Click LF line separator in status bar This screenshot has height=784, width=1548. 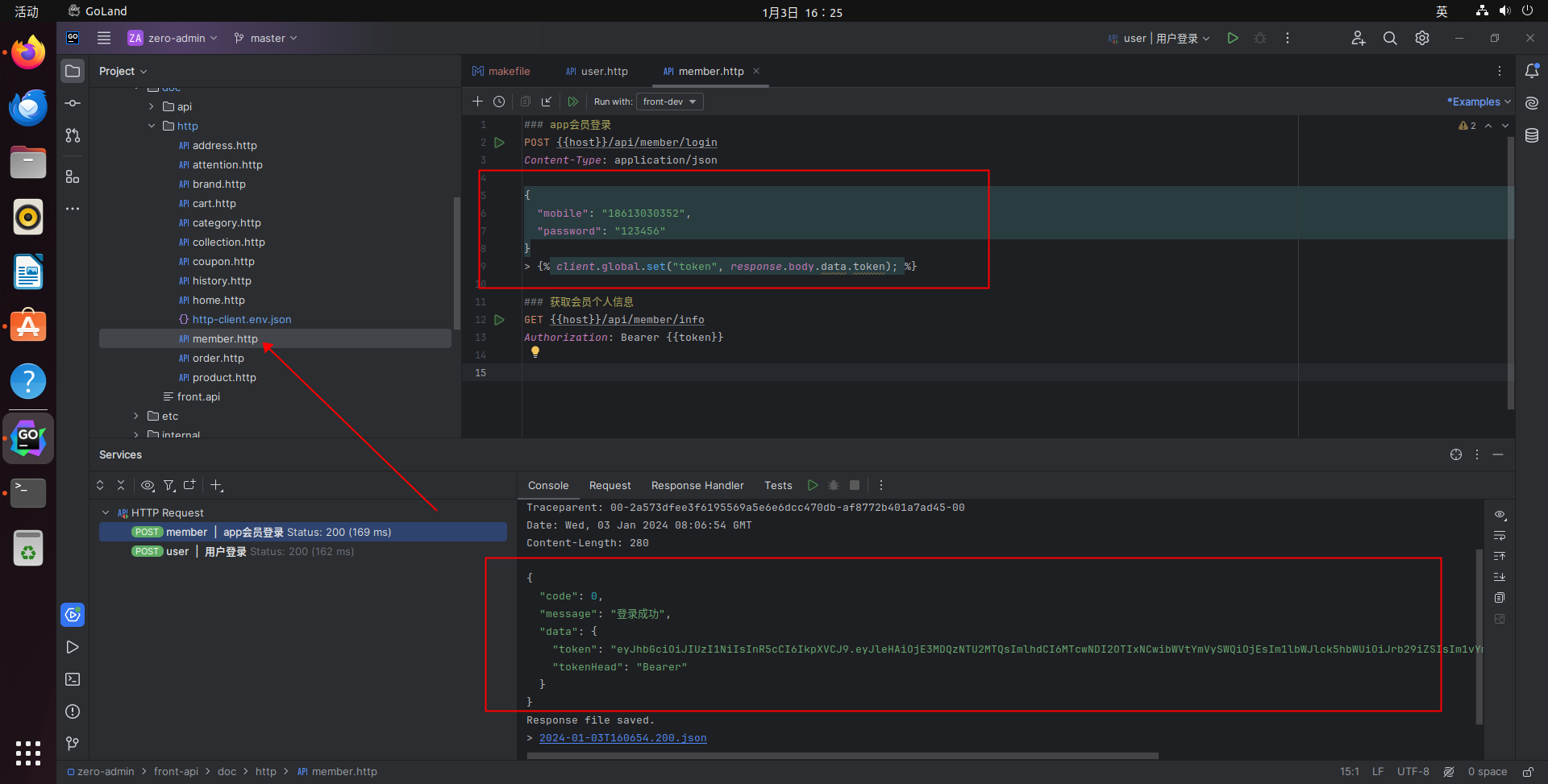point(1378,772)
